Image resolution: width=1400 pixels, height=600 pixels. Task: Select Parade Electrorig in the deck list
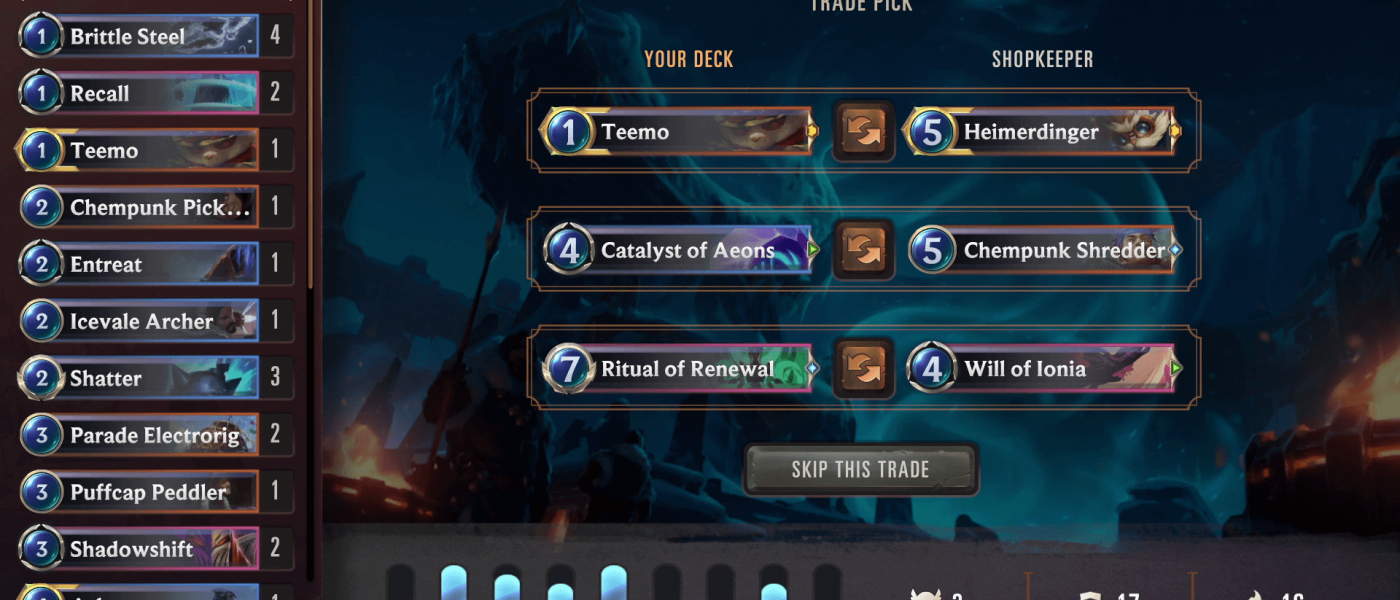tap(155, 435)
